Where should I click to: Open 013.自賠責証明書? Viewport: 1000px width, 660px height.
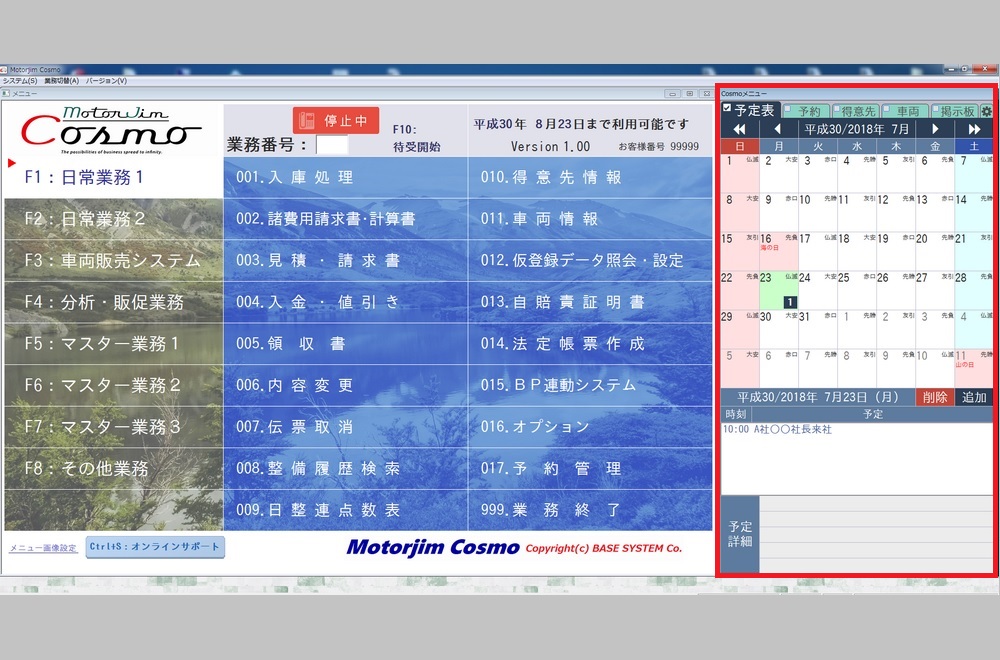[591, 302]
